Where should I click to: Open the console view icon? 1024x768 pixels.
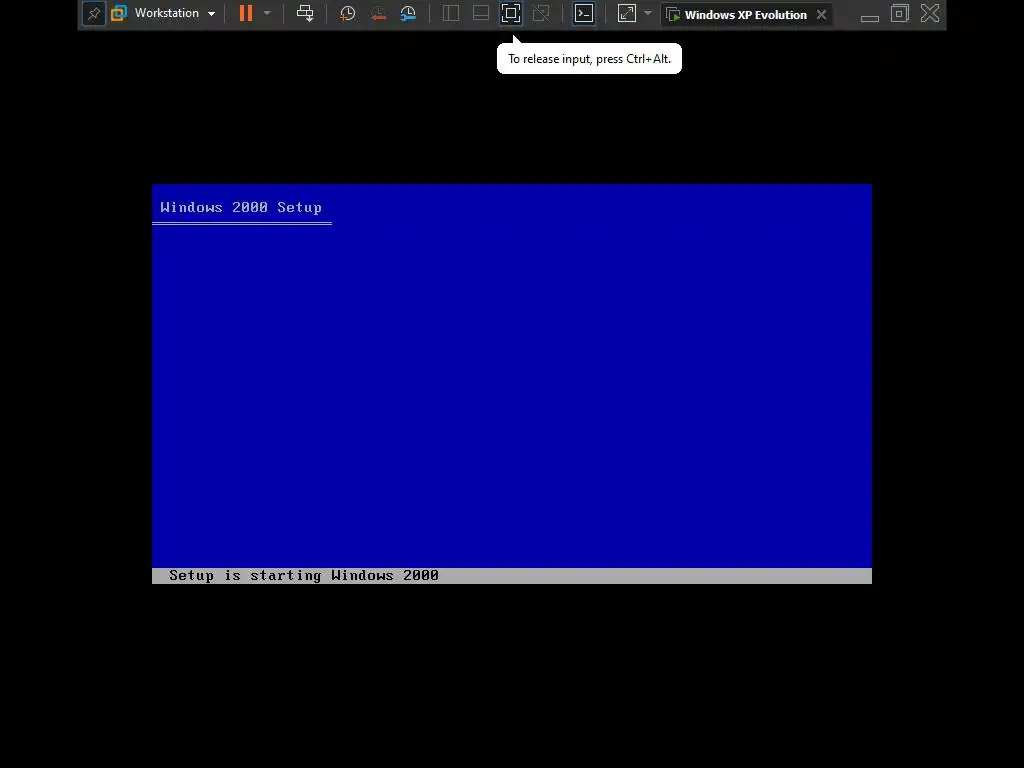[x=584, y=13]
